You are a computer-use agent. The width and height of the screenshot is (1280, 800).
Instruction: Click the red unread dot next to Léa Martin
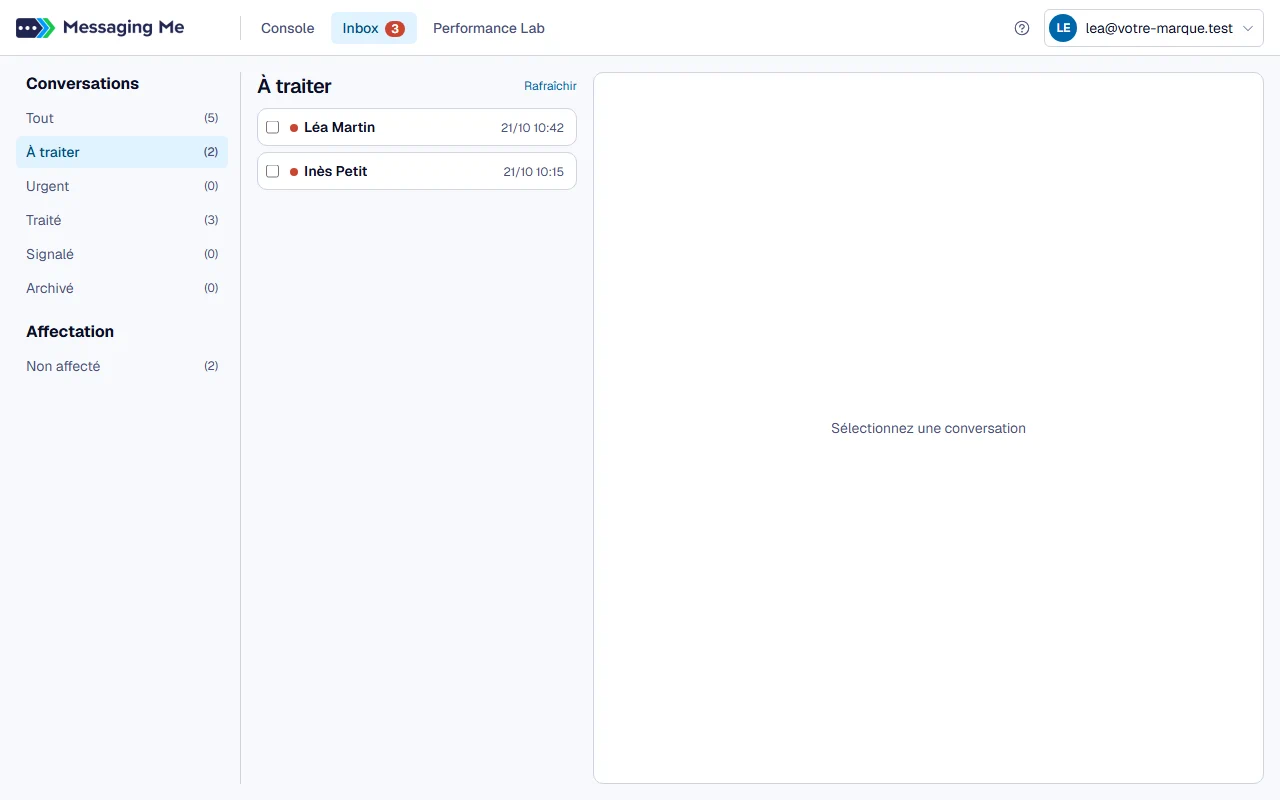[294, 128]
